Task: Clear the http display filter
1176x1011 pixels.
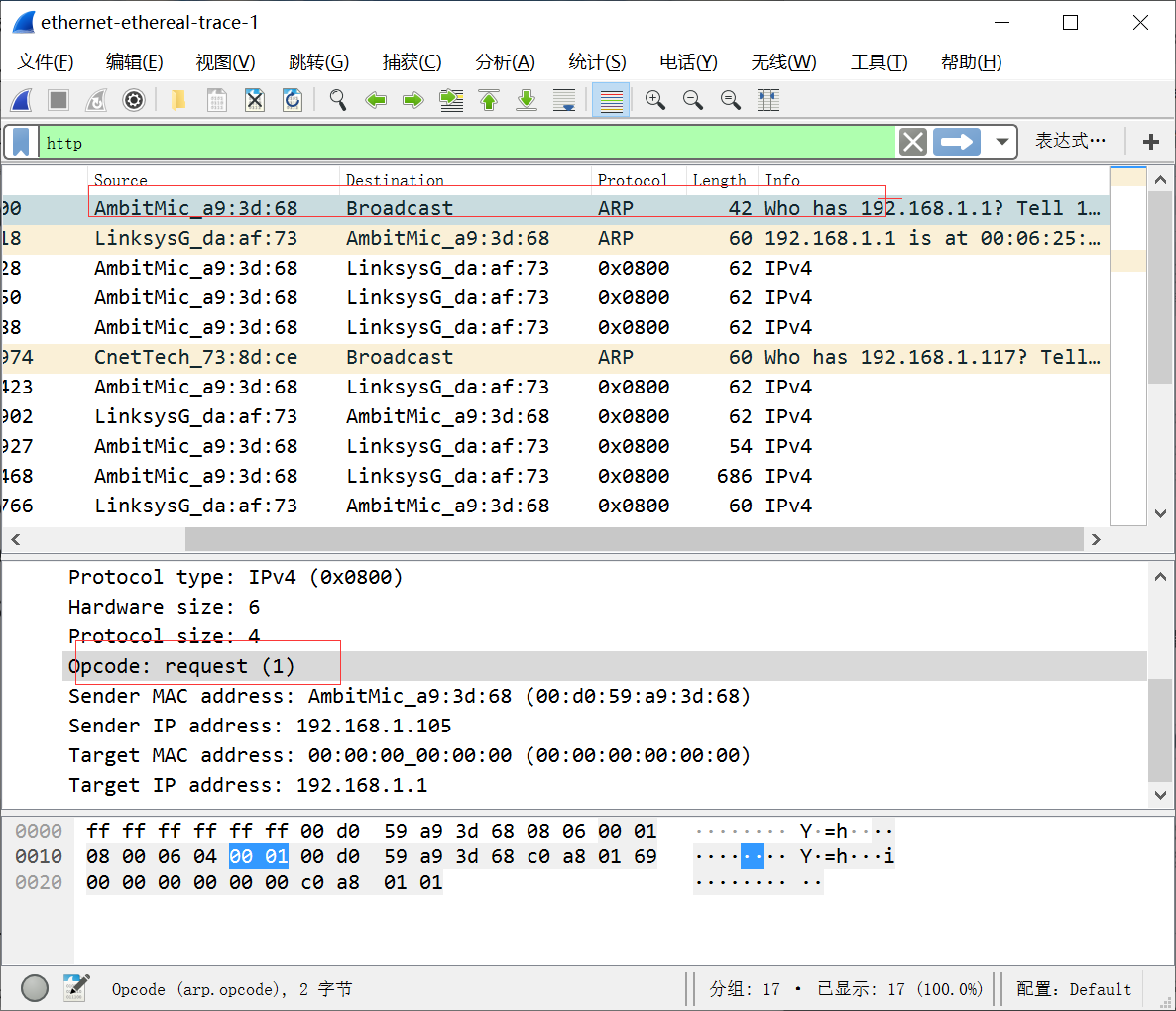Action: [x=913, y=142]
